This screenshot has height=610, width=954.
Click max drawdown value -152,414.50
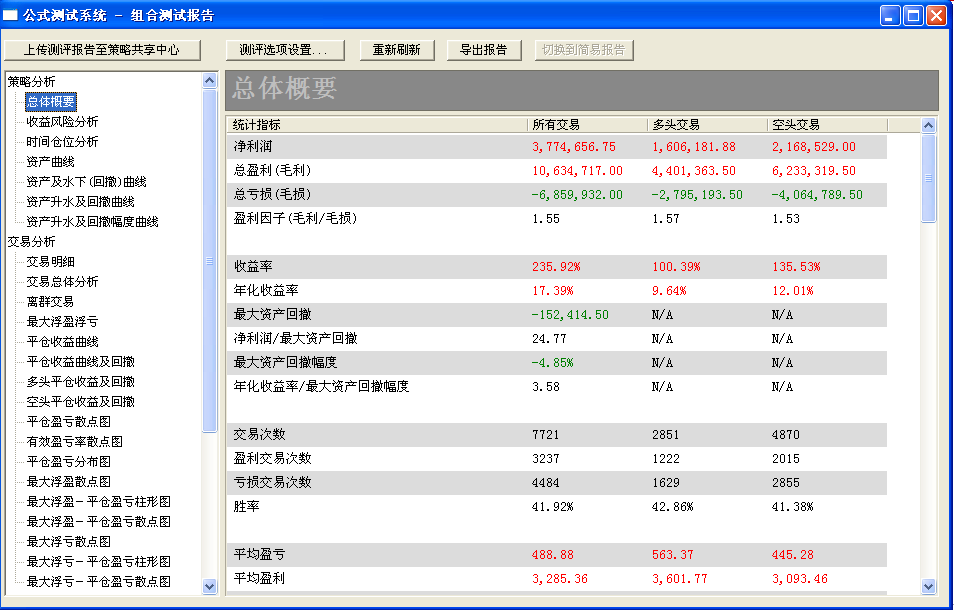tap(570, 314)
